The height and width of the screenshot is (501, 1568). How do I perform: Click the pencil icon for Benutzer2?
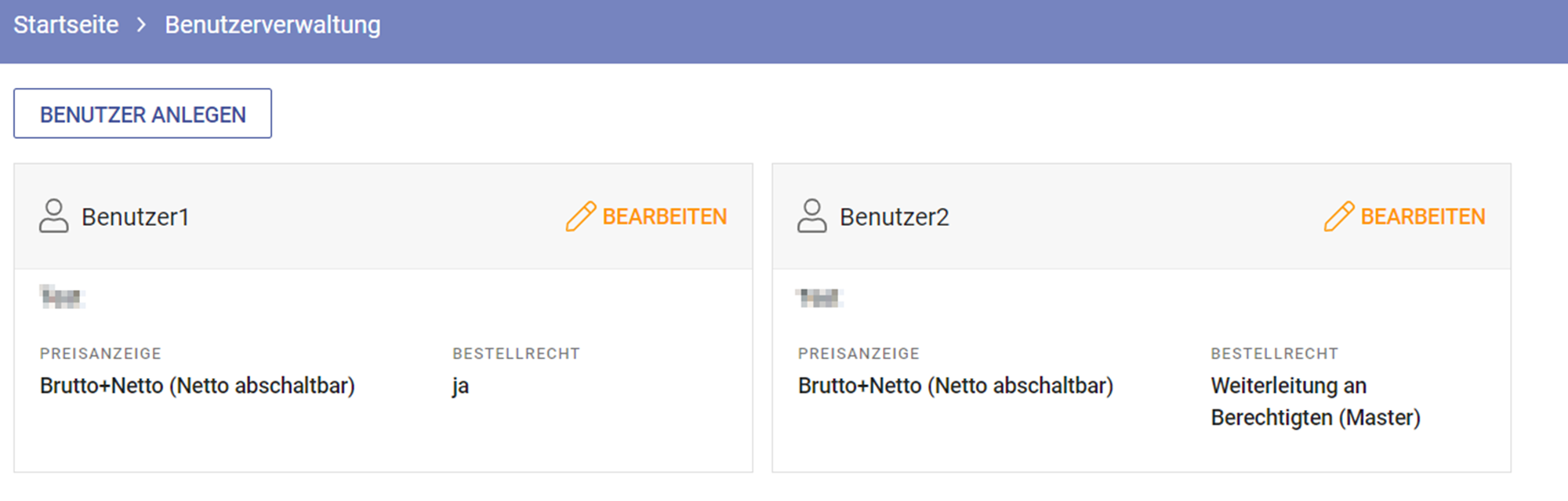click(1339, 216)
